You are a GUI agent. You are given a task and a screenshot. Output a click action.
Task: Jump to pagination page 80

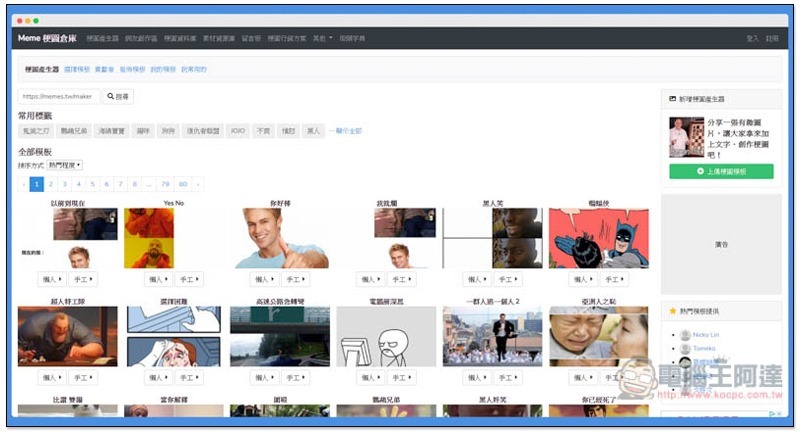click(x=182, y=184)
